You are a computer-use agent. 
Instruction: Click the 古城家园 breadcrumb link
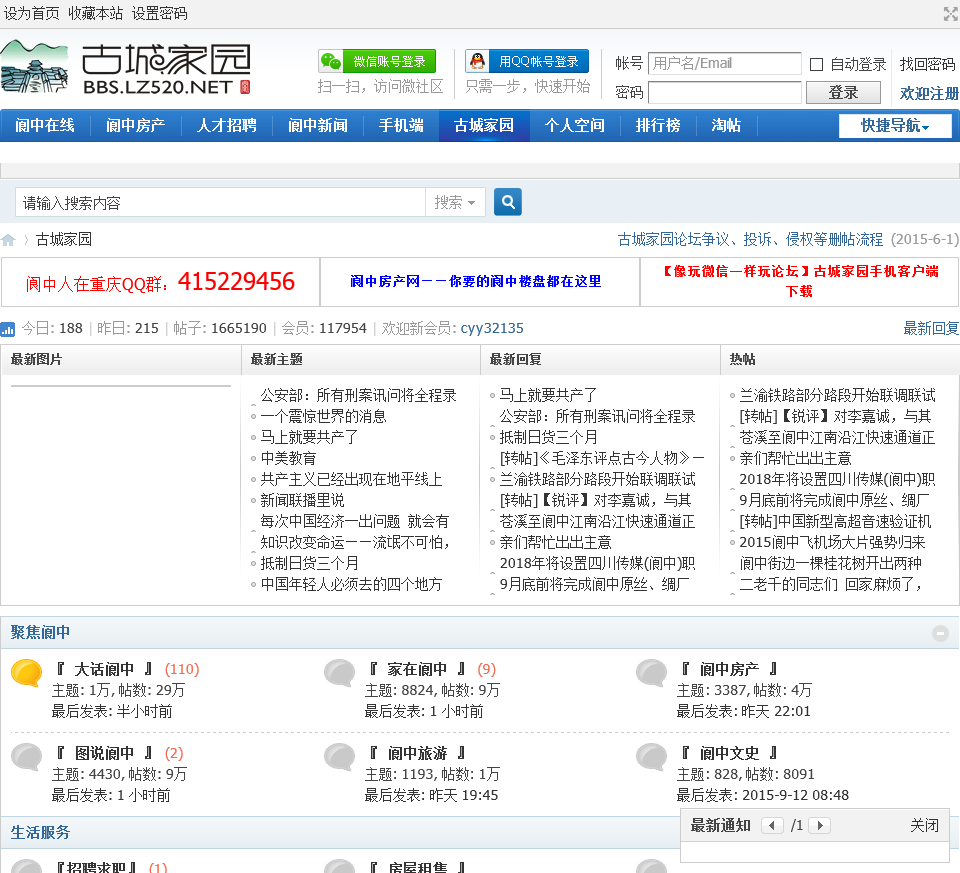64,239
